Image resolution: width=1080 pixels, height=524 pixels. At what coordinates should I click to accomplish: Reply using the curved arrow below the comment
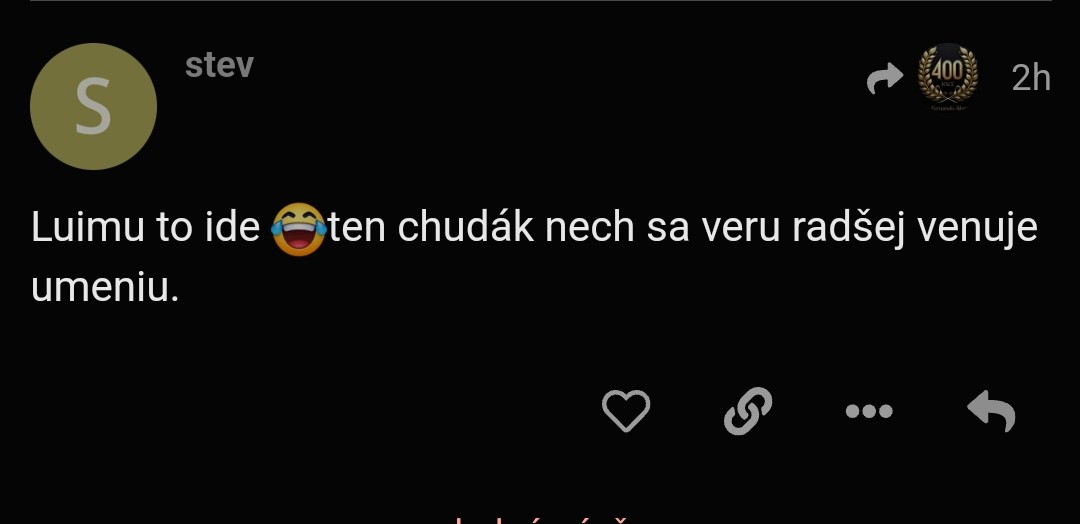(991, 411)
